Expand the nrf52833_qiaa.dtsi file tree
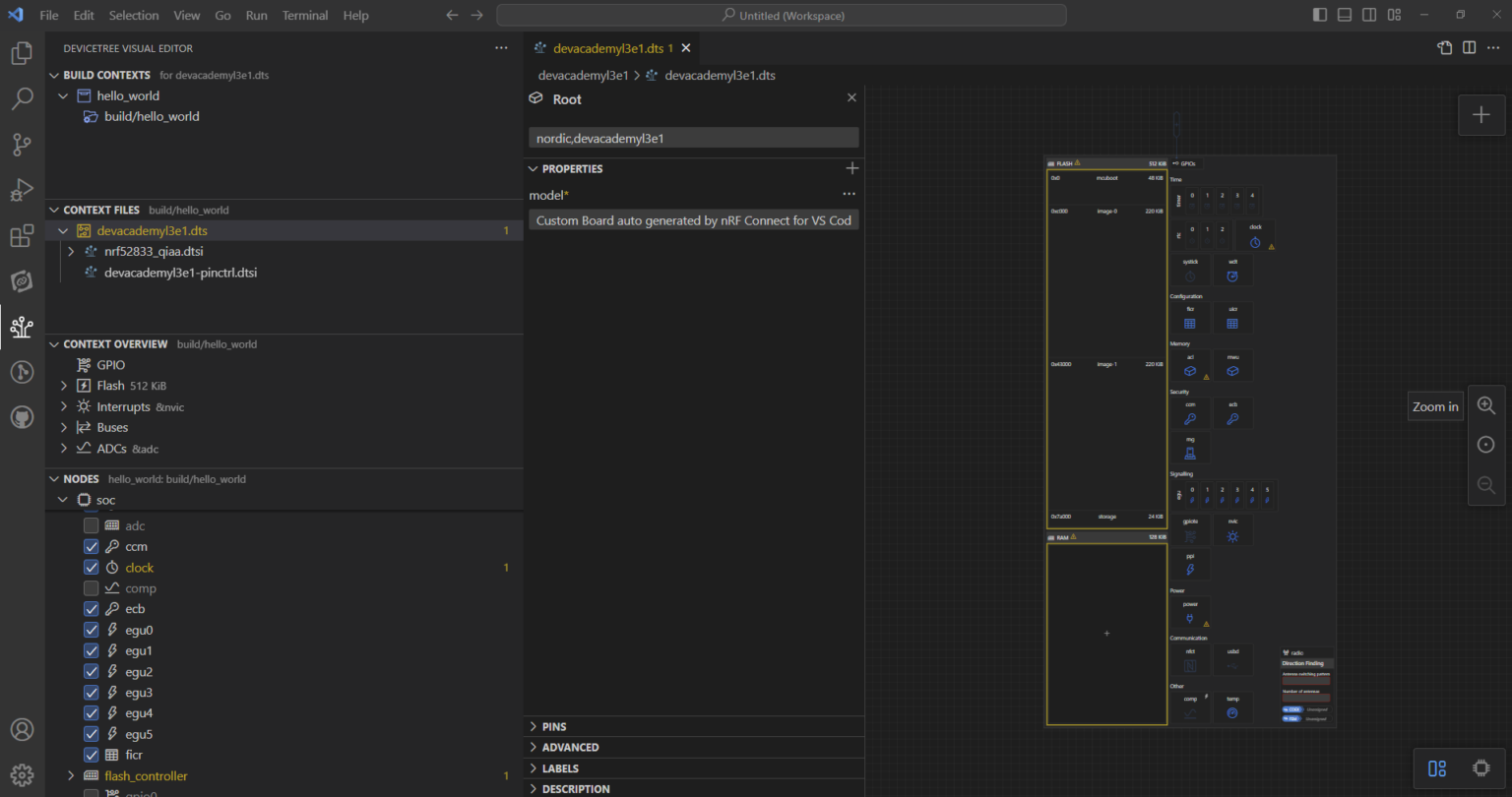Image resolution: width=1512 pixels, height=797 pixels. (x=71, y=251)
